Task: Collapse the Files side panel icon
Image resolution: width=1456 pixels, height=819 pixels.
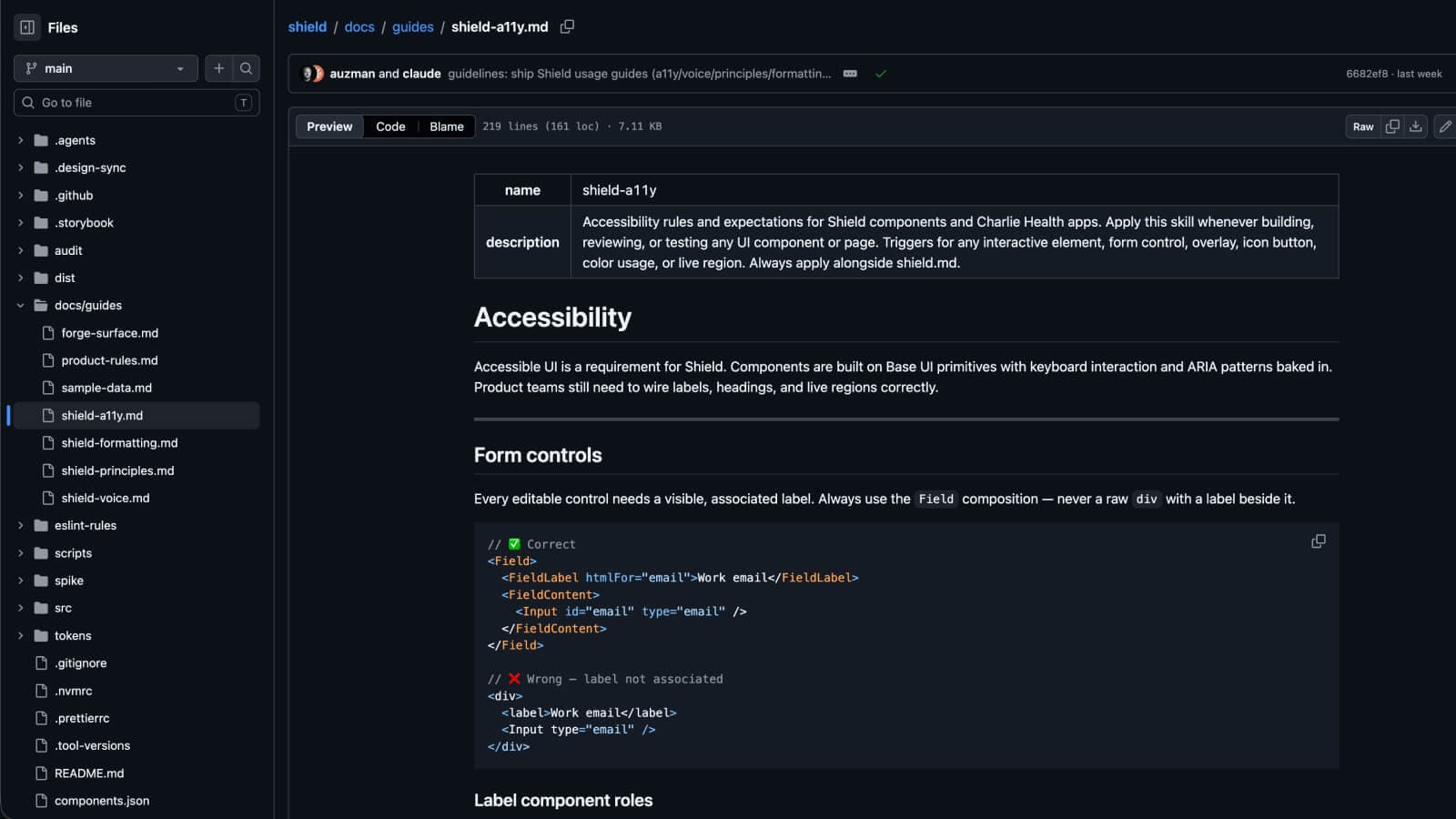Action: (27, 27)
